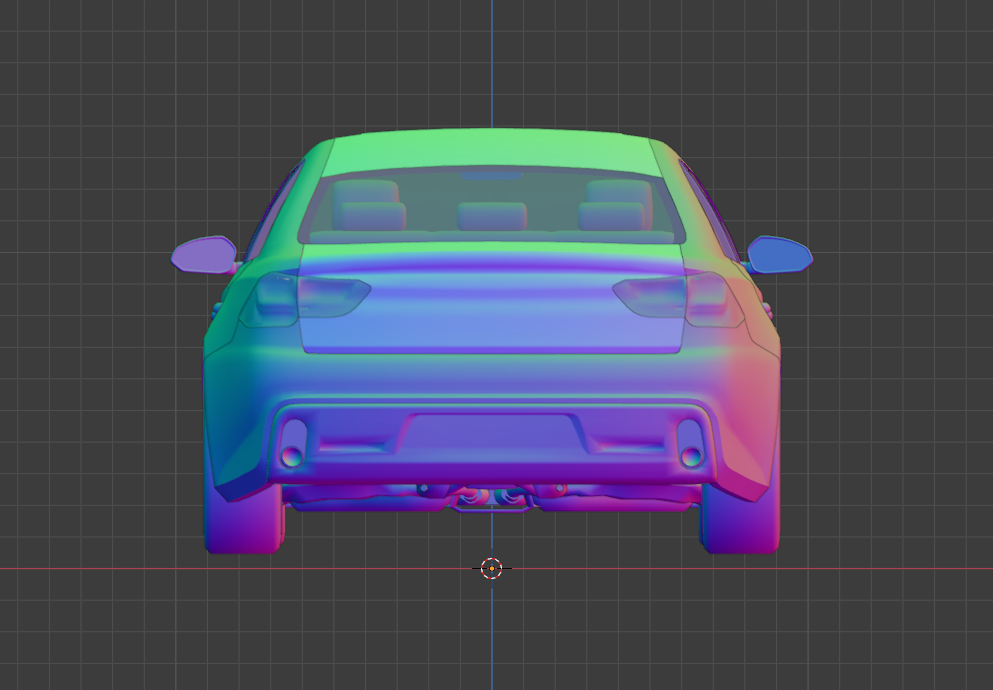Select the center rear seat headrest
This screenshot has height=690, width=993.
[x=492, y=216]
